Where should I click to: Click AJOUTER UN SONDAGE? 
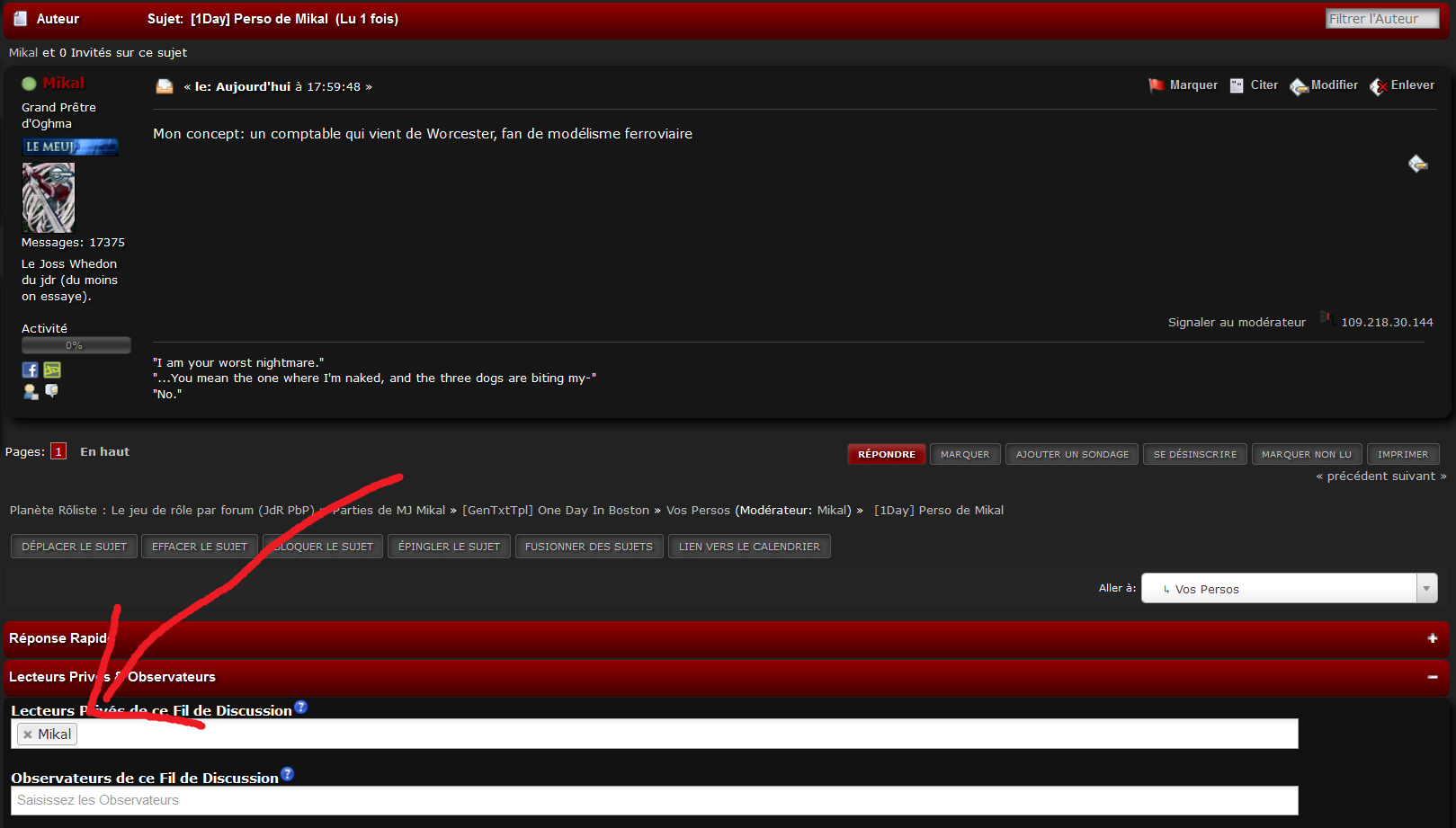coord(1071,455)
